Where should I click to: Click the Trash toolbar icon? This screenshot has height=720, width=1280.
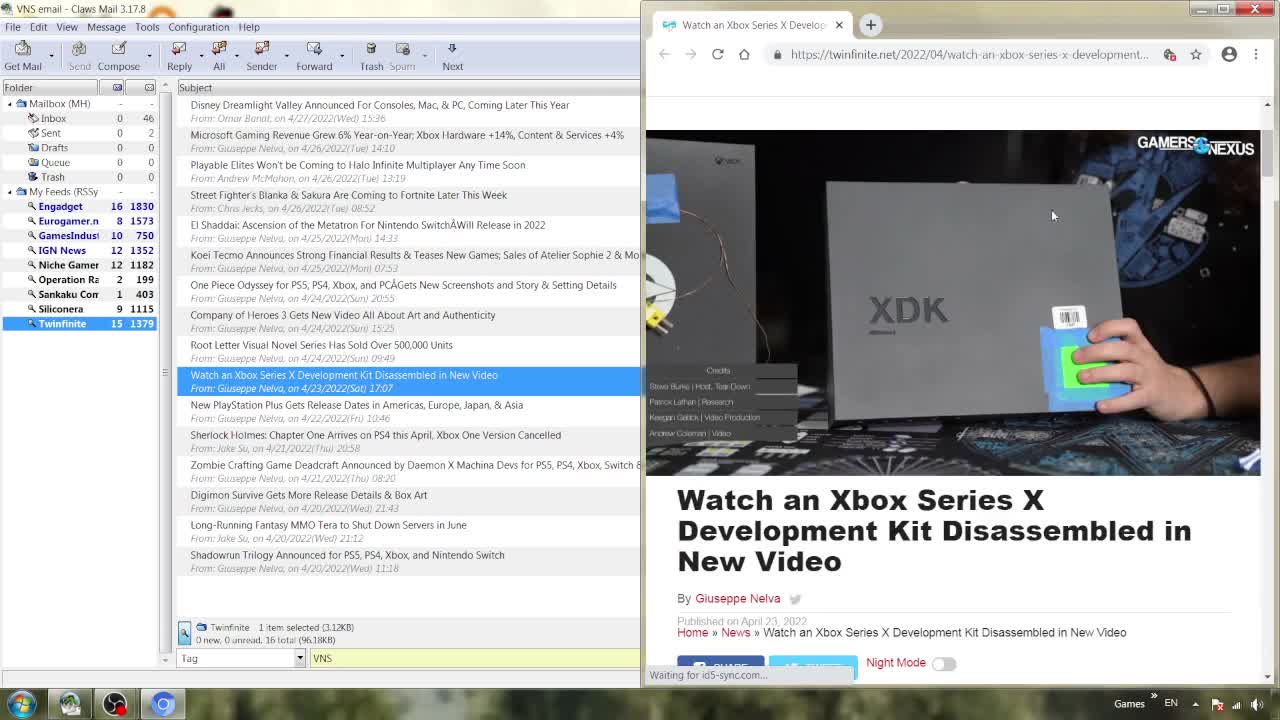pos(371,56)
